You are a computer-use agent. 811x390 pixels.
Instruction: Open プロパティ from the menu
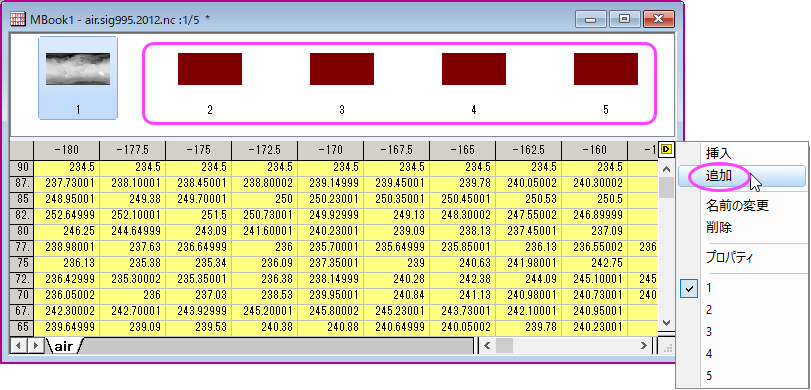[741, 258]
